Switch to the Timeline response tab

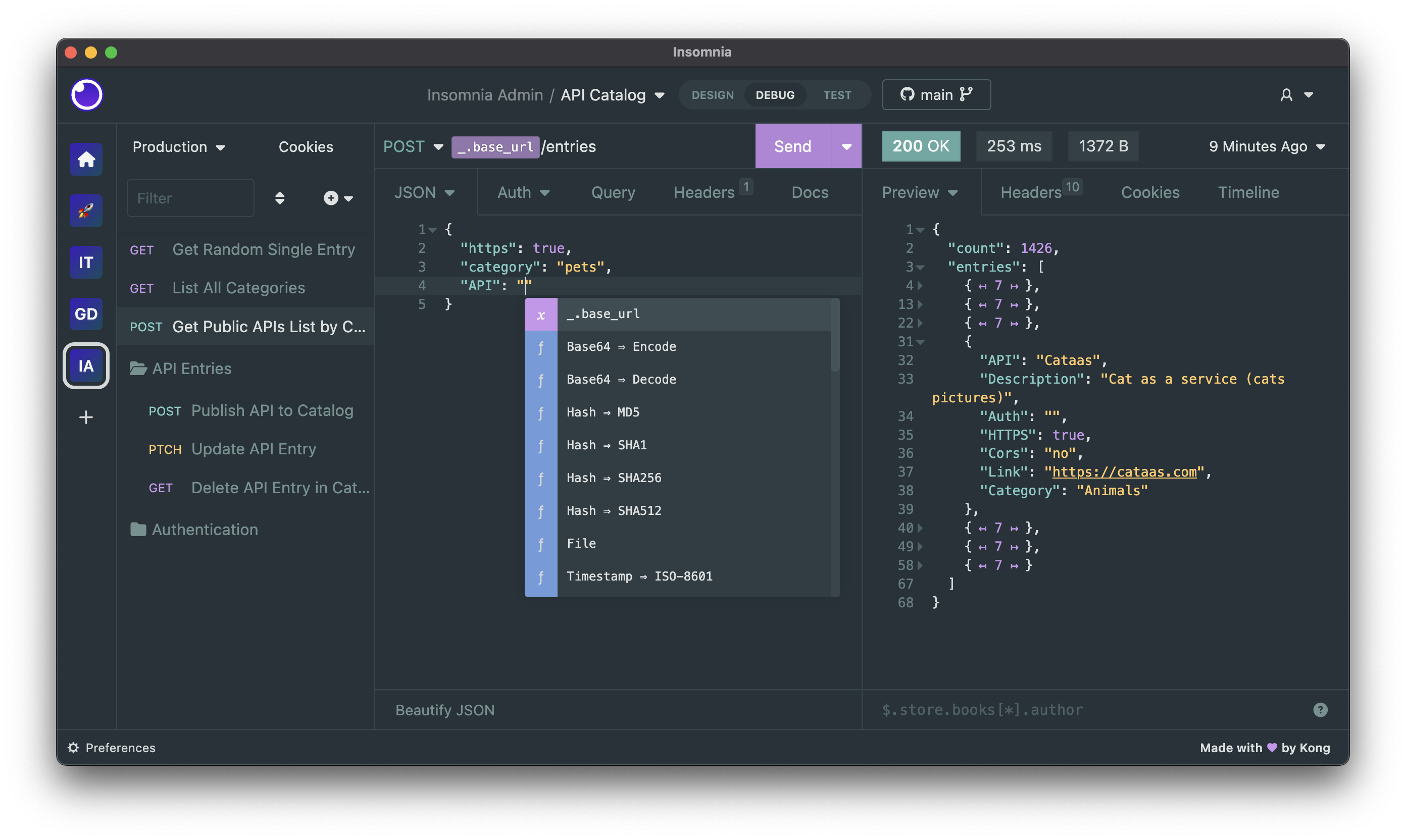tap(1248, 192)
